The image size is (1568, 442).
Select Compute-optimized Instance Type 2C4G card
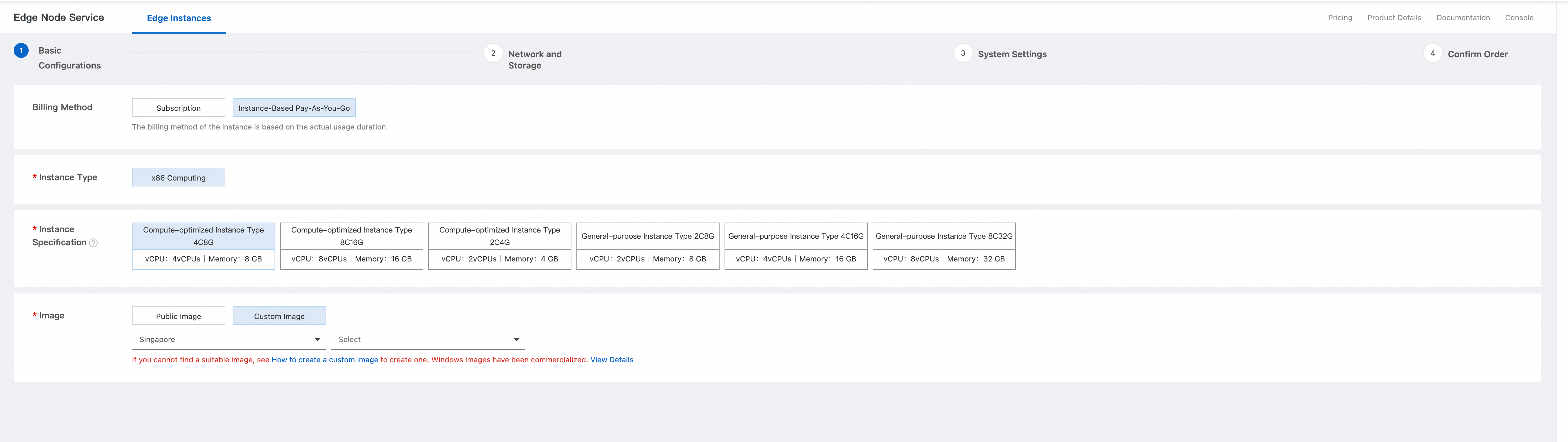pyautogui.click(x=499, y=246)
